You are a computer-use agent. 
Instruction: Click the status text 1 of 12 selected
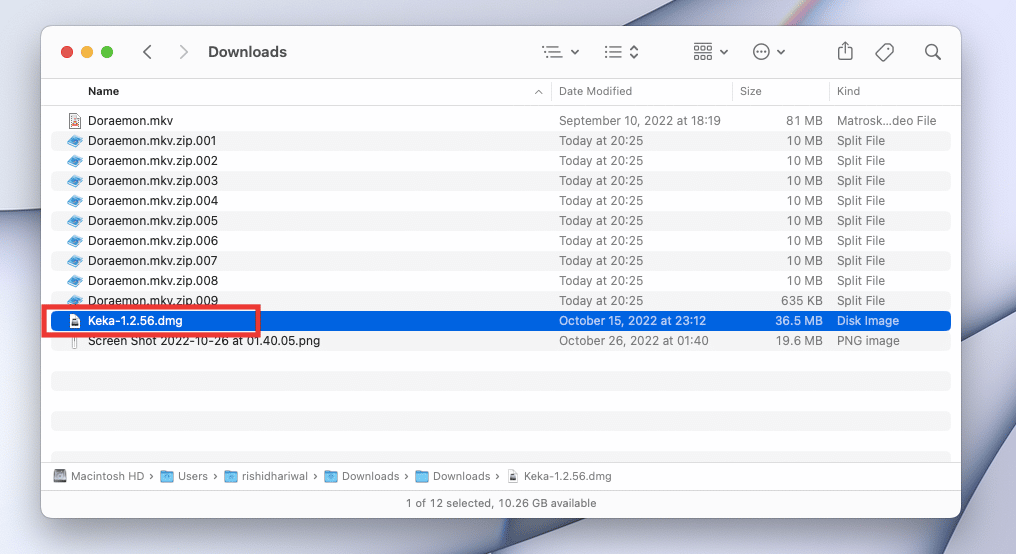tap(448, 503)
